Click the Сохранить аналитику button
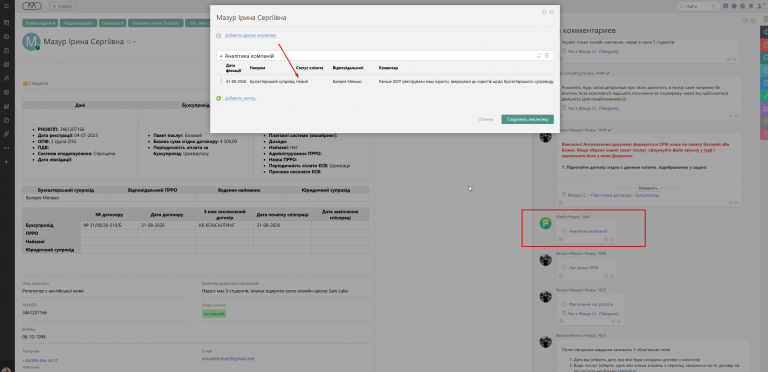This screenshot has width=768, height=372. [528, 119]
